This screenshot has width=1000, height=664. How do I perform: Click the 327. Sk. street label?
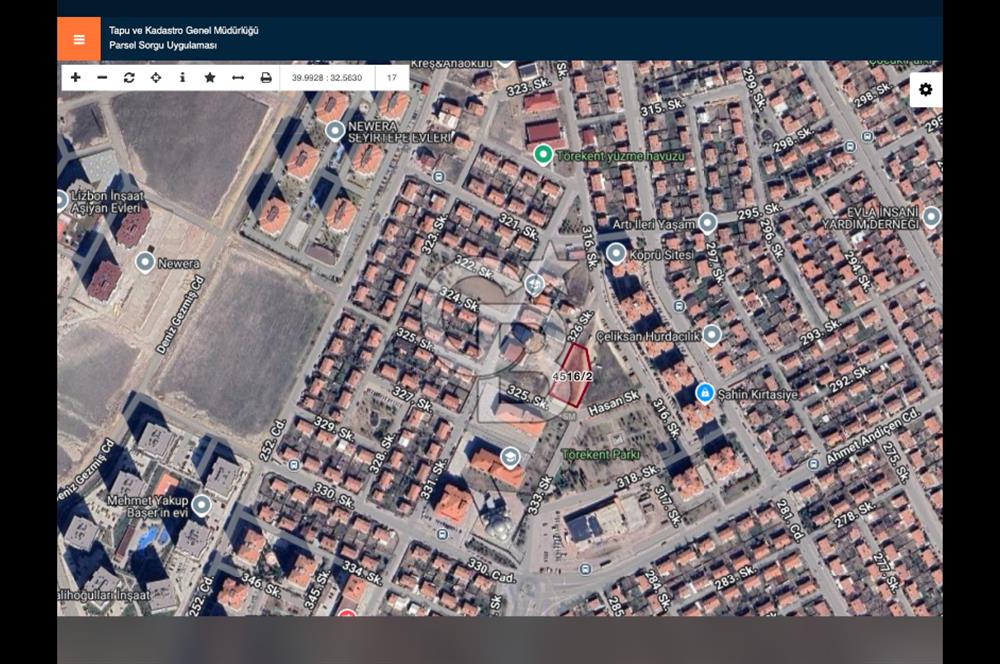413,398
